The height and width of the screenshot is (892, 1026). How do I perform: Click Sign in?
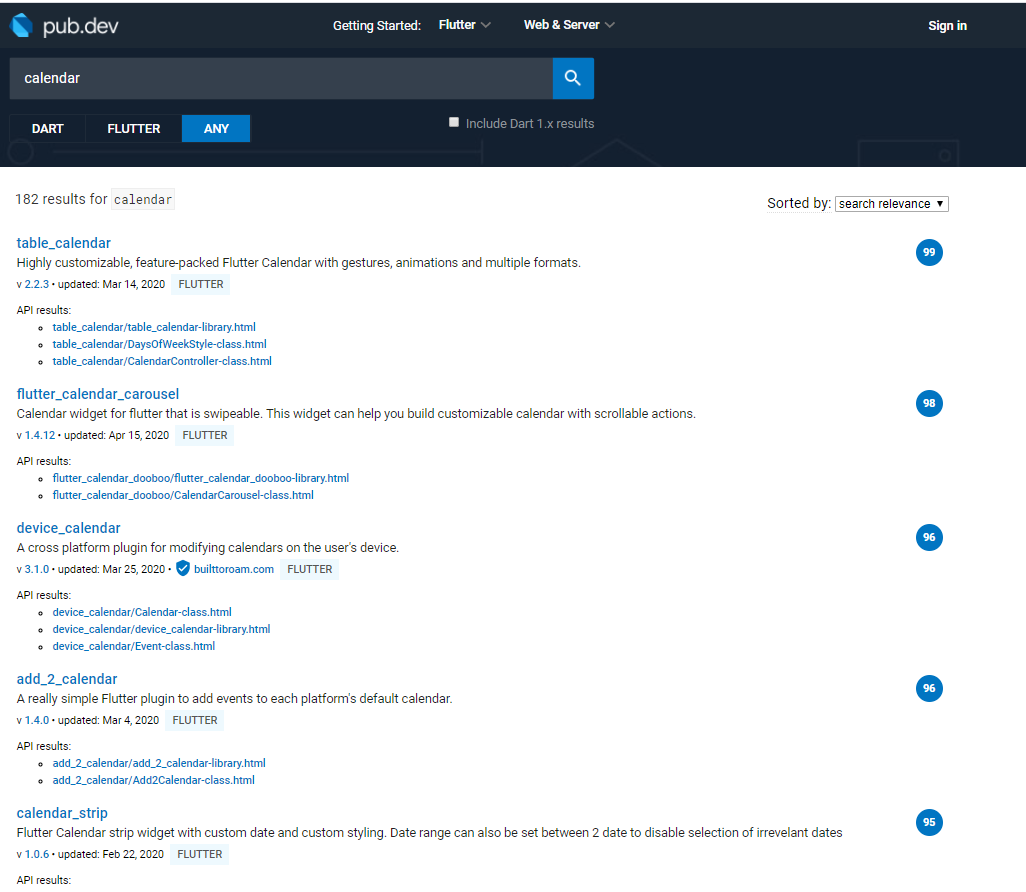pyautogui.click(x=947, y=26)
